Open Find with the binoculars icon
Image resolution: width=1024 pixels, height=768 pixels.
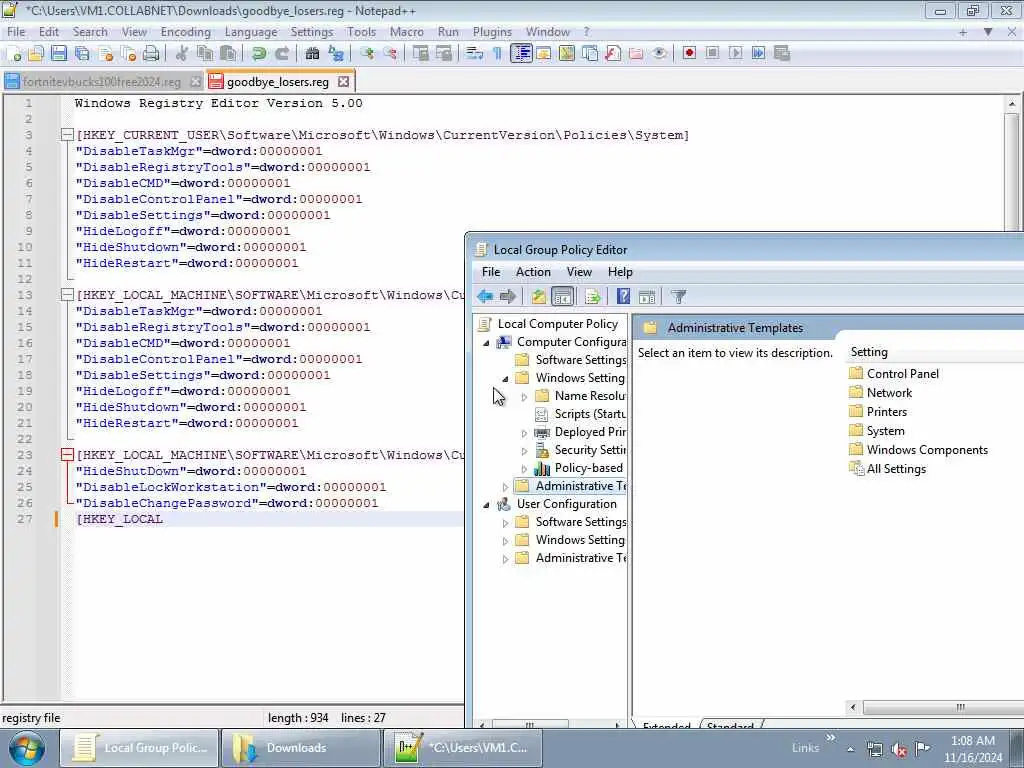point(312,54)
